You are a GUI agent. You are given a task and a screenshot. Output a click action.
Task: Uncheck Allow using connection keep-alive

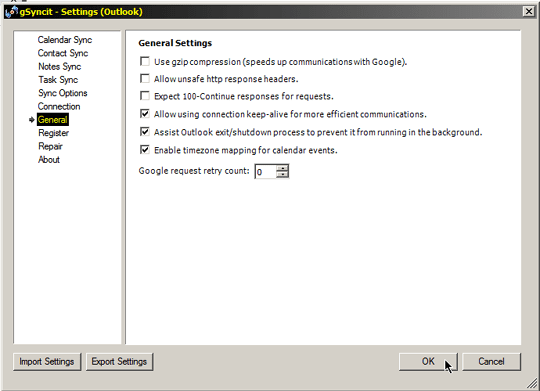(145, 114)
